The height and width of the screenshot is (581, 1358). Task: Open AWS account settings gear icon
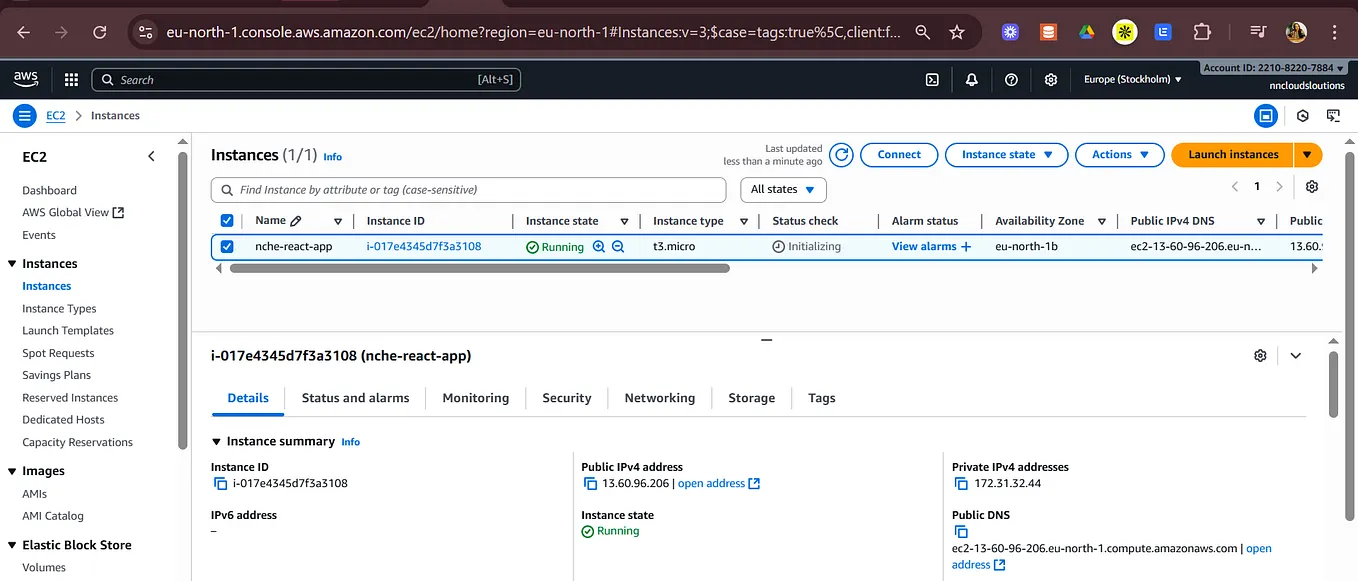(x=1050, y=79)
